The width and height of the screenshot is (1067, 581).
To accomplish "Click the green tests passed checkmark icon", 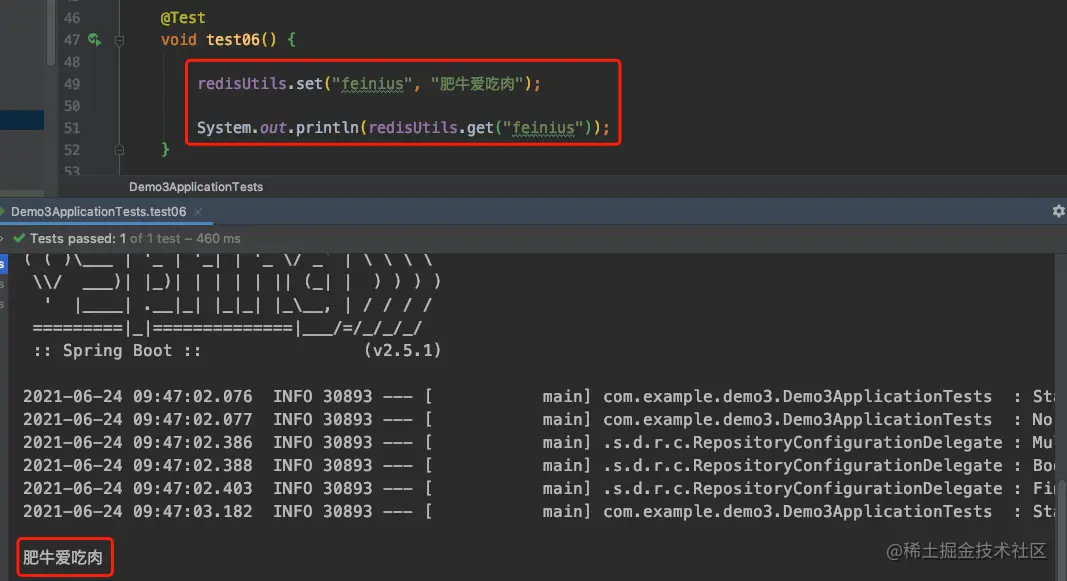I will tap(19, 238).
